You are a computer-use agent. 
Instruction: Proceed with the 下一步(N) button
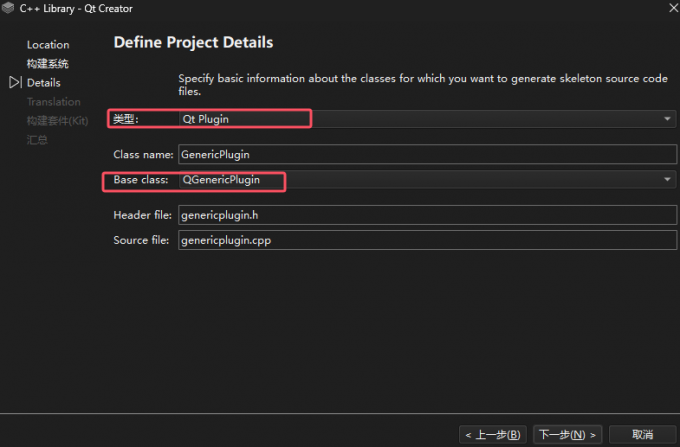click(x=568, y=434)
